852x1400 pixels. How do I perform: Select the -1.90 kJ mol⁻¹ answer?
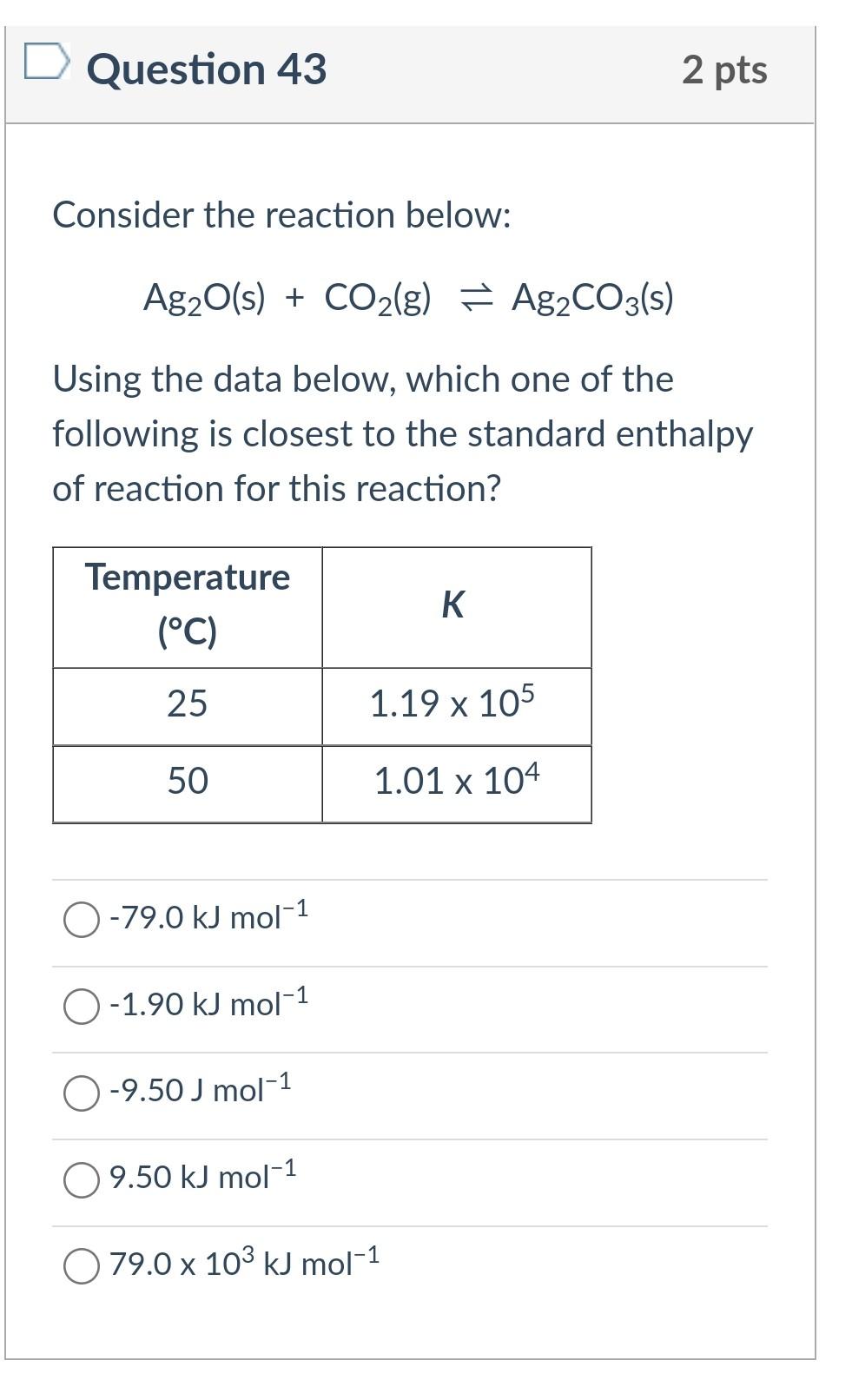point(81,1006)
